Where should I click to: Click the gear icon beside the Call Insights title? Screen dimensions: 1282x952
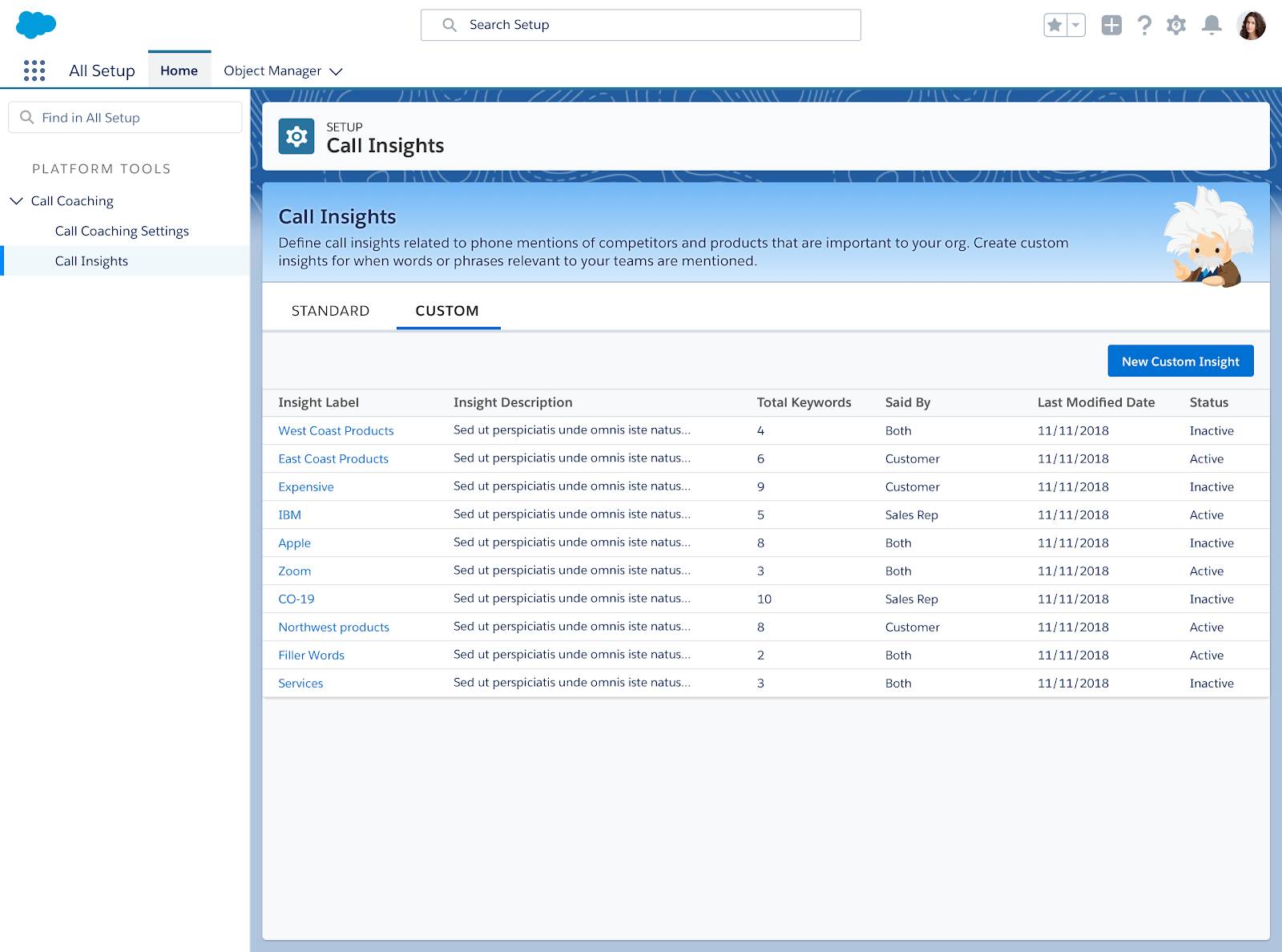[297, 136]
